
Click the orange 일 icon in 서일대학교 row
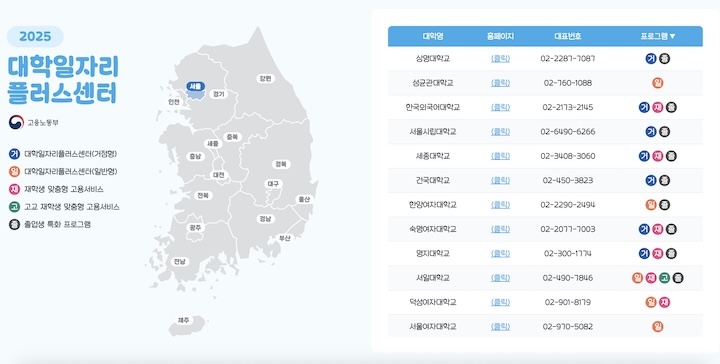point(637,278)
